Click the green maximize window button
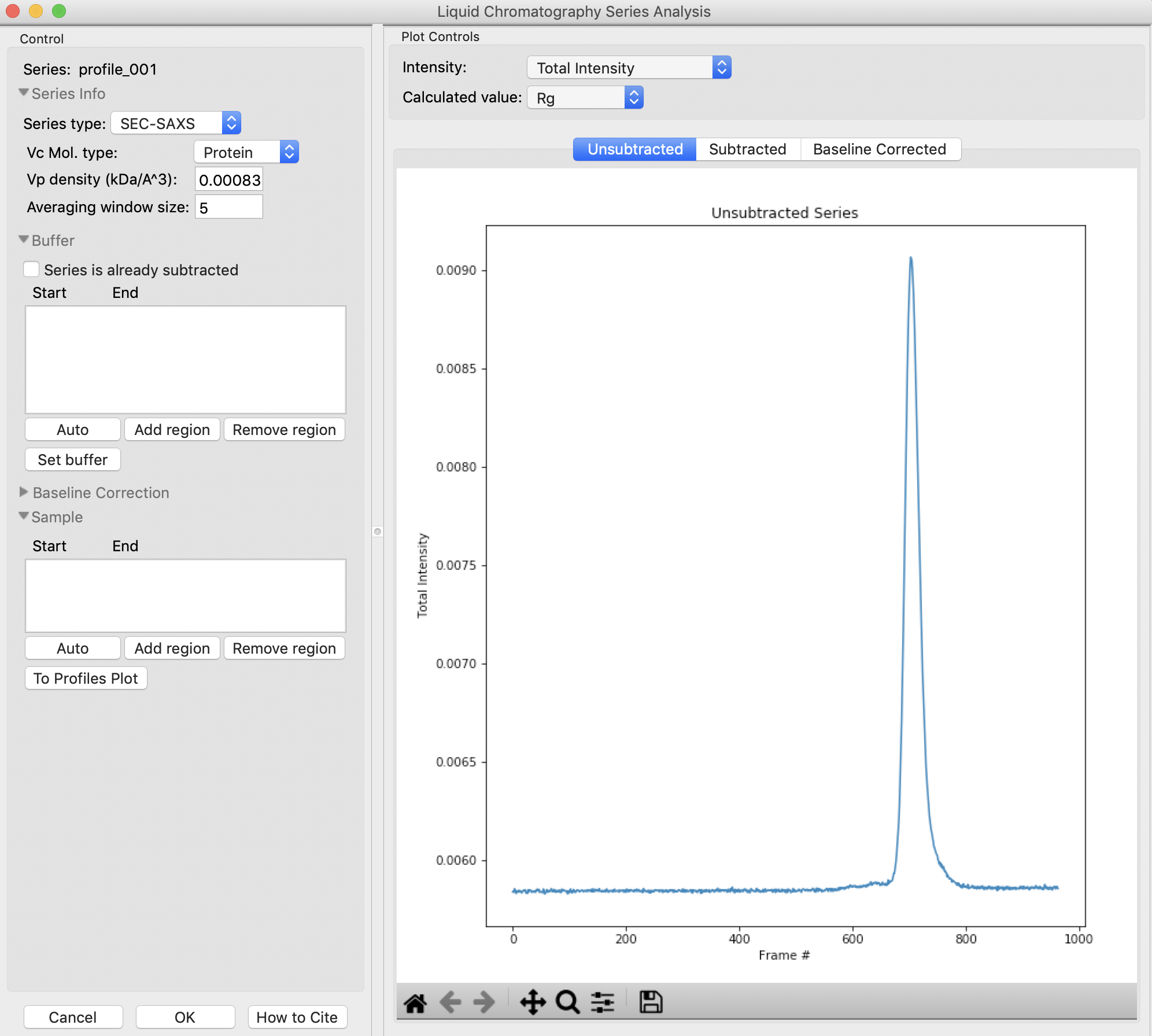Screen dimensions: 1152x1036 point(59,10)
